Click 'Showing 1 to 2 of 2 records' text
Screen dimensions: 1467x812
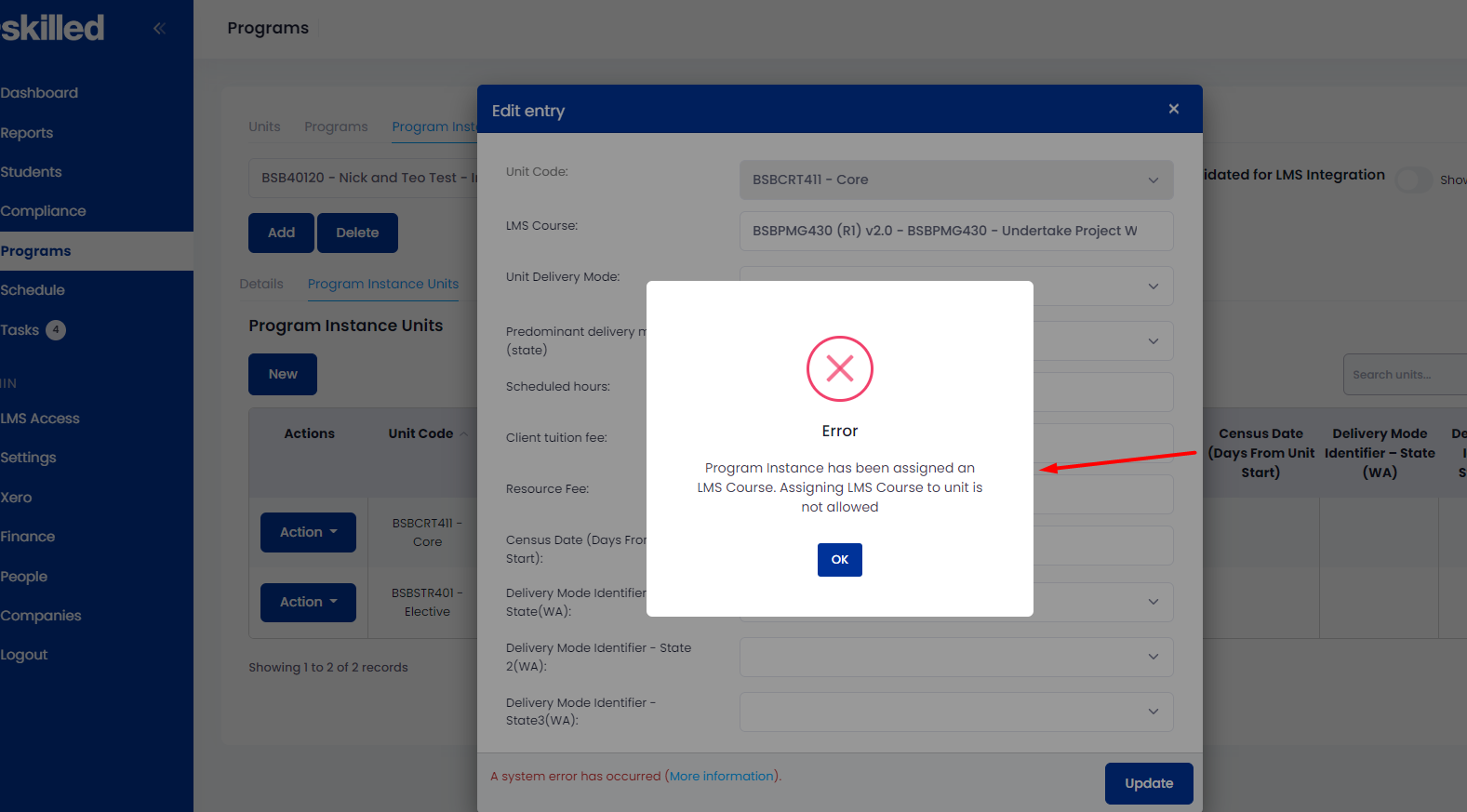[x=328, y=667]
